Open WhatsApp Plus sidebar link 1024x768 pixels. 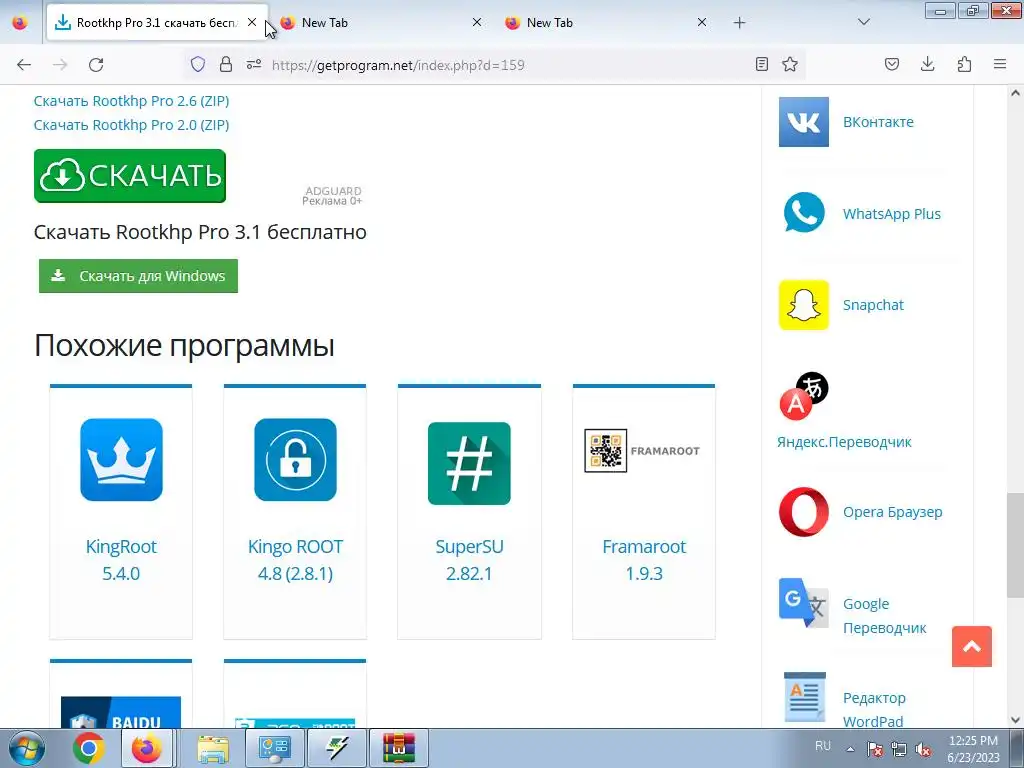pyautogui.click(x=892, y=214)
